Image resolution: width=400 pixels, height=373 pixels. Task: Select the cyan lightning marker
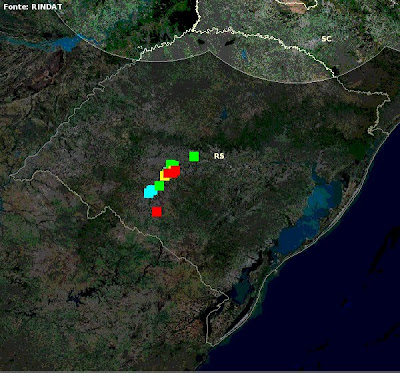click(x=150, y=192)
